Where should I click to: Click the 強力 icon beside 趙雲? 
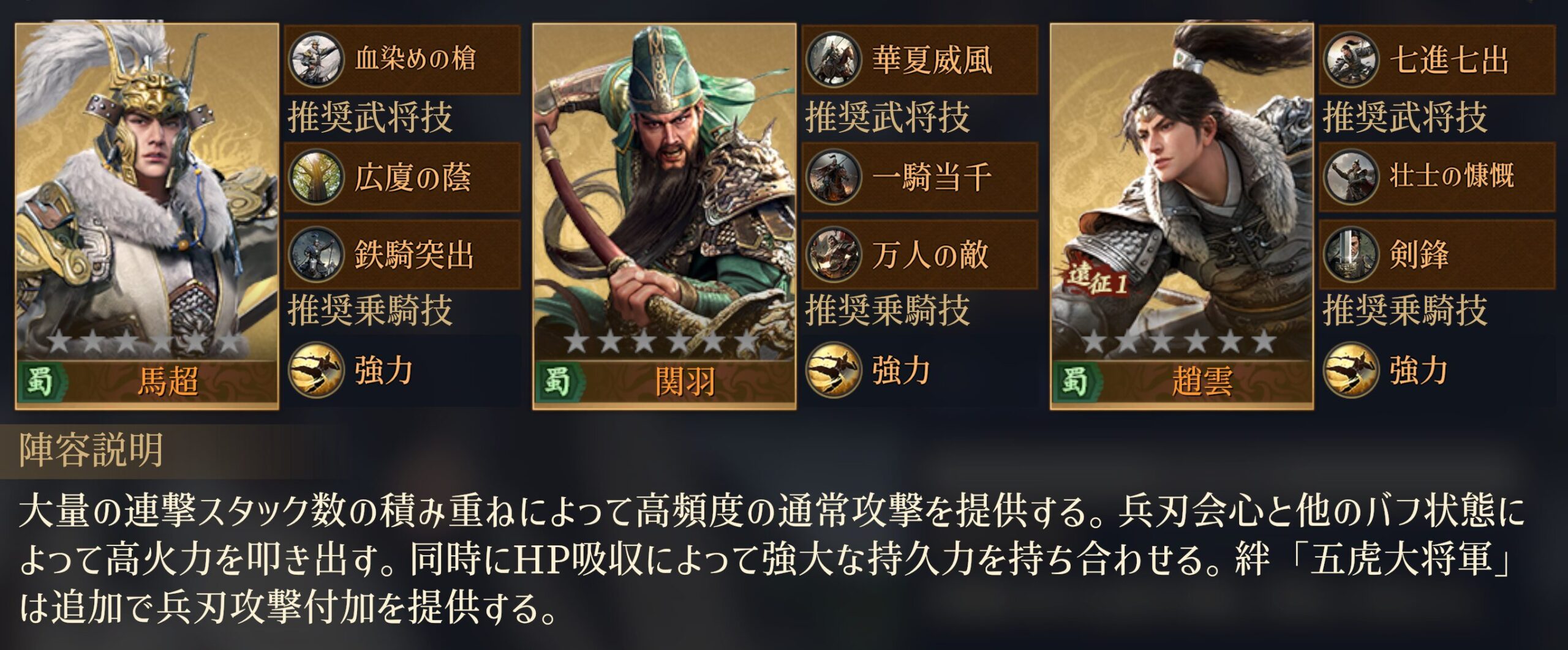point(1351,370)
